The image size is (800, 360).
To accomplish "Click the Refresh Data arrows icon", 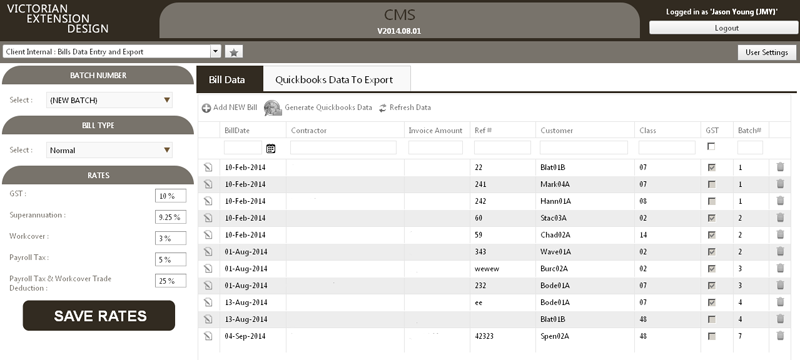I will coord(383,108).
